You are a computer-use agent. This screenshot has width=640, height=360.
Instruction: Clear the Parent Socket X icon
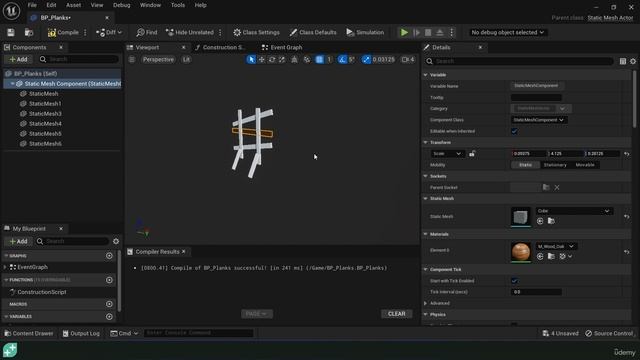(x=557, y=188)
